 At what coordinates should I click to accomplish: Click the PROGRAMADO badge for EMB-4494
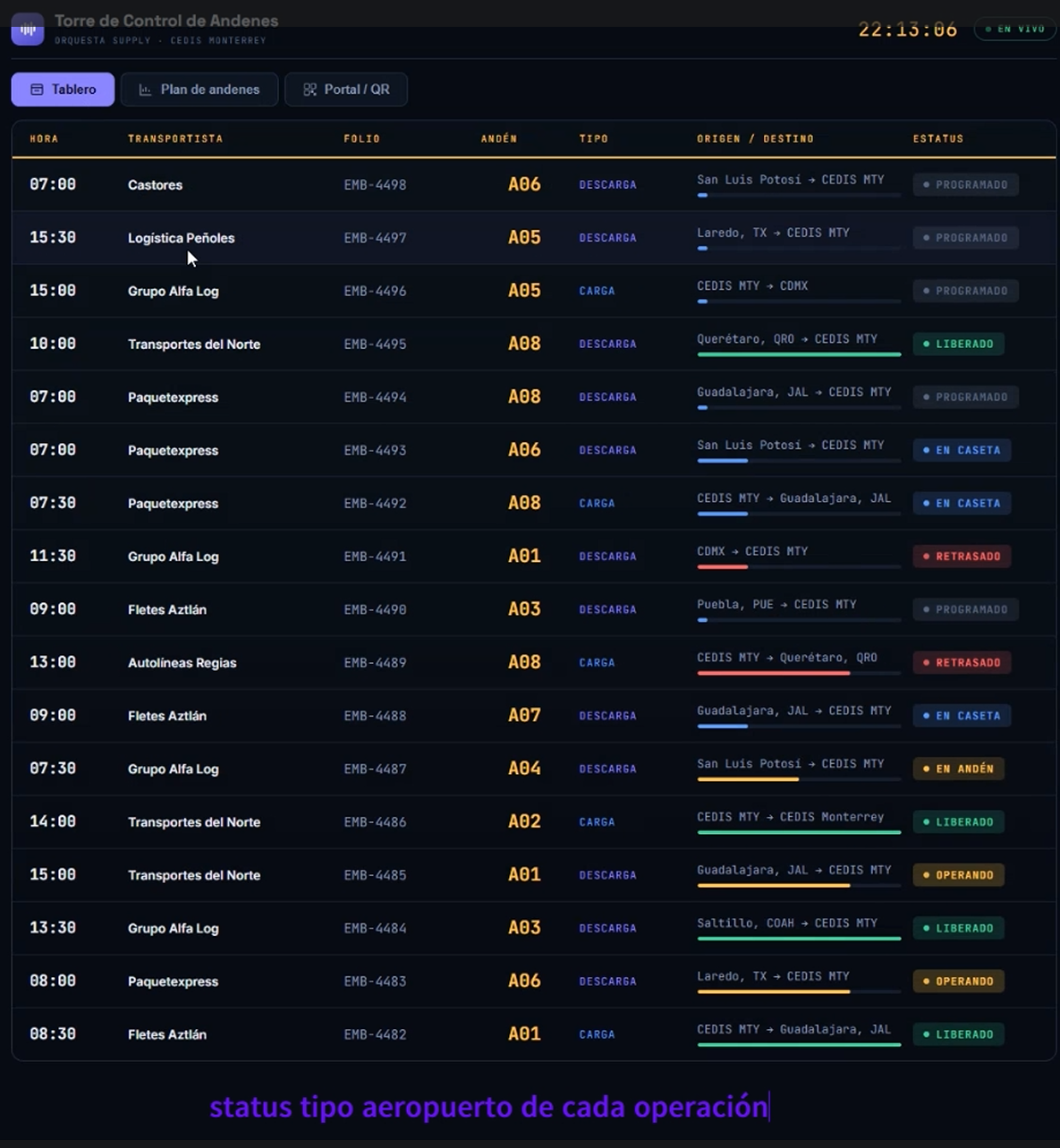[x=965, y=397]
